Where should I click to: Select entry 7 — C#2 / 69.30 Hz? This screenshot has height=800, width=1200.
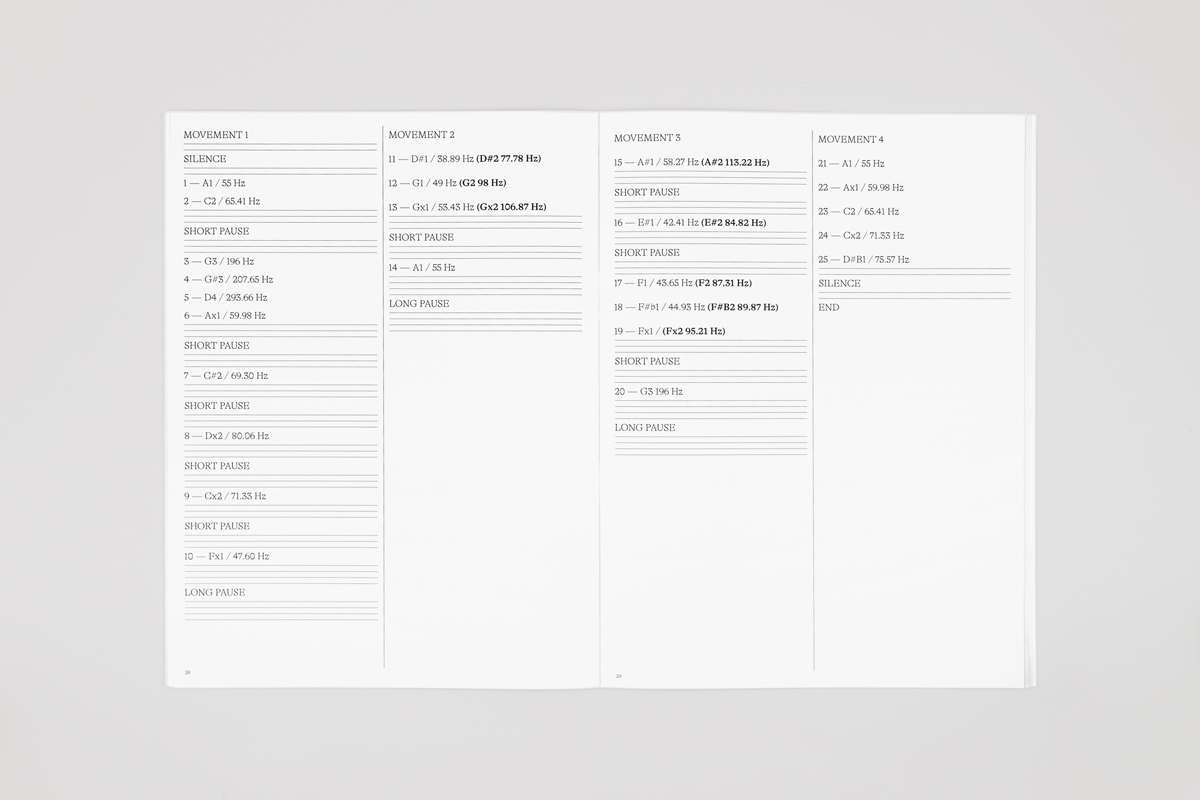pos(226,376)
